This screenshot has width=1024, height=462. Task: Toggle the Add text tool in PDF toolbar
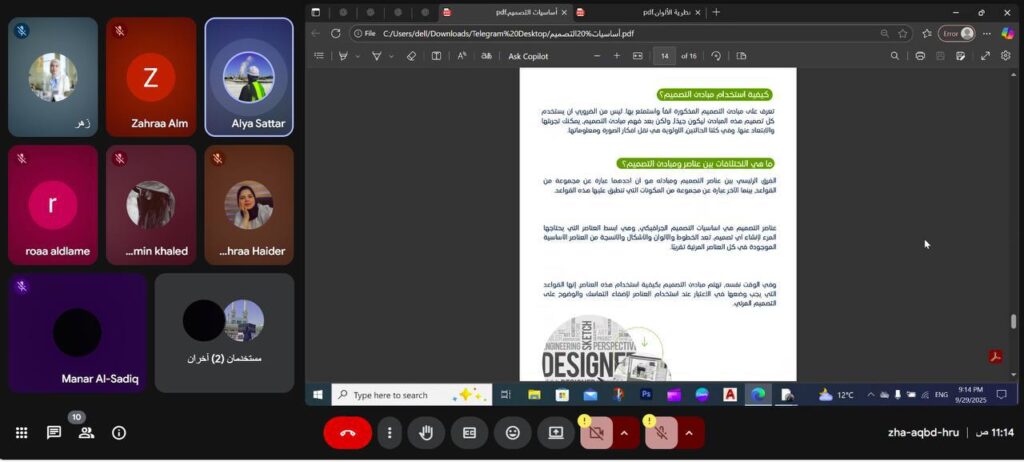tap(436, 56)
